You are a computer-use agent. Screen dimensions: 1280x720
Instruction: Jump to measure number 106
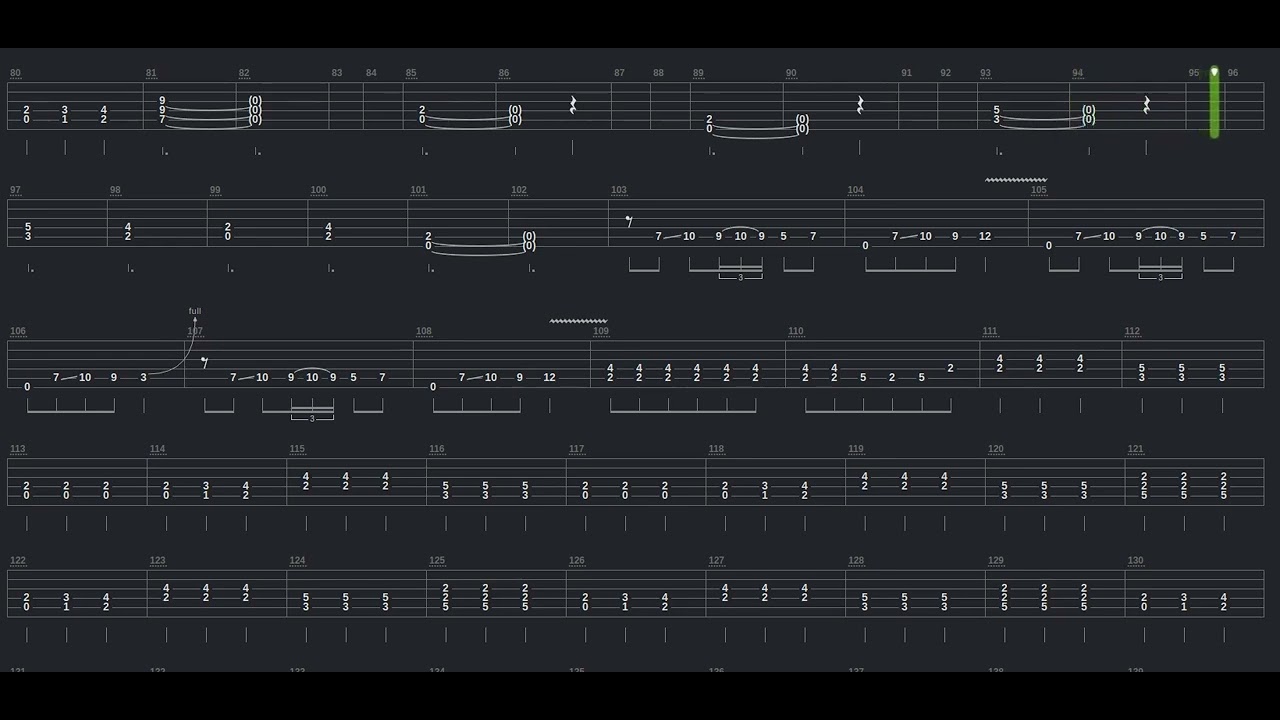[17, 331]
